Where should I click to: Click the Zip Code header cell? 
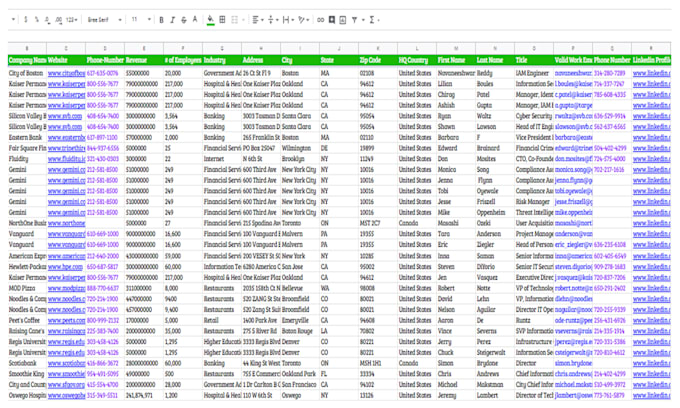pos(378,60)
